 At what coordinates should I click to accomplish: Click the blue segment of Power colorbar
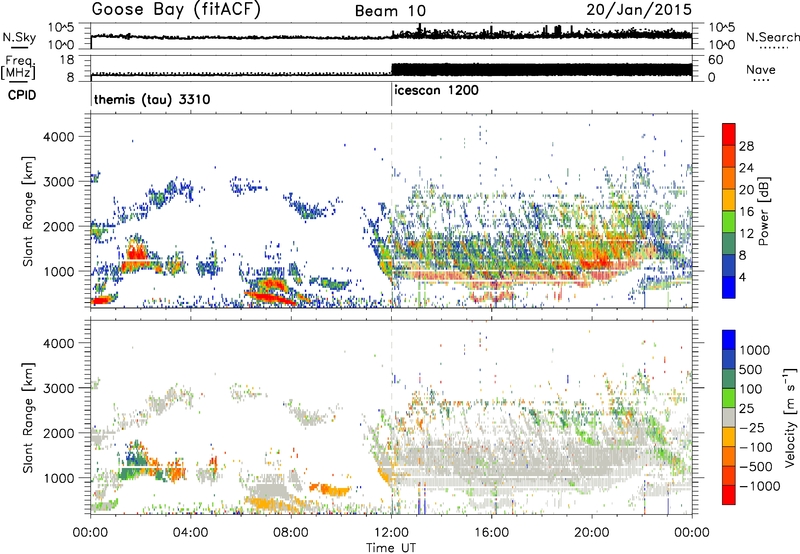click(x=729, y=287)
